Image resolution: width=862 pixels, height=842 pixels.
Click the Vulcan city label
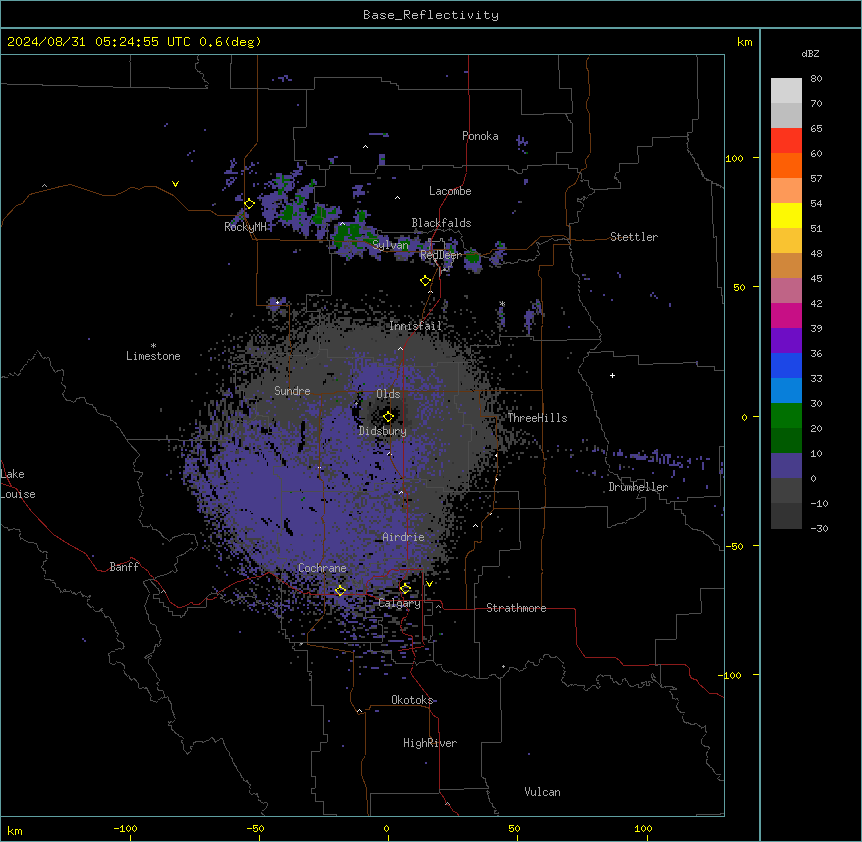tap(543, 792)
